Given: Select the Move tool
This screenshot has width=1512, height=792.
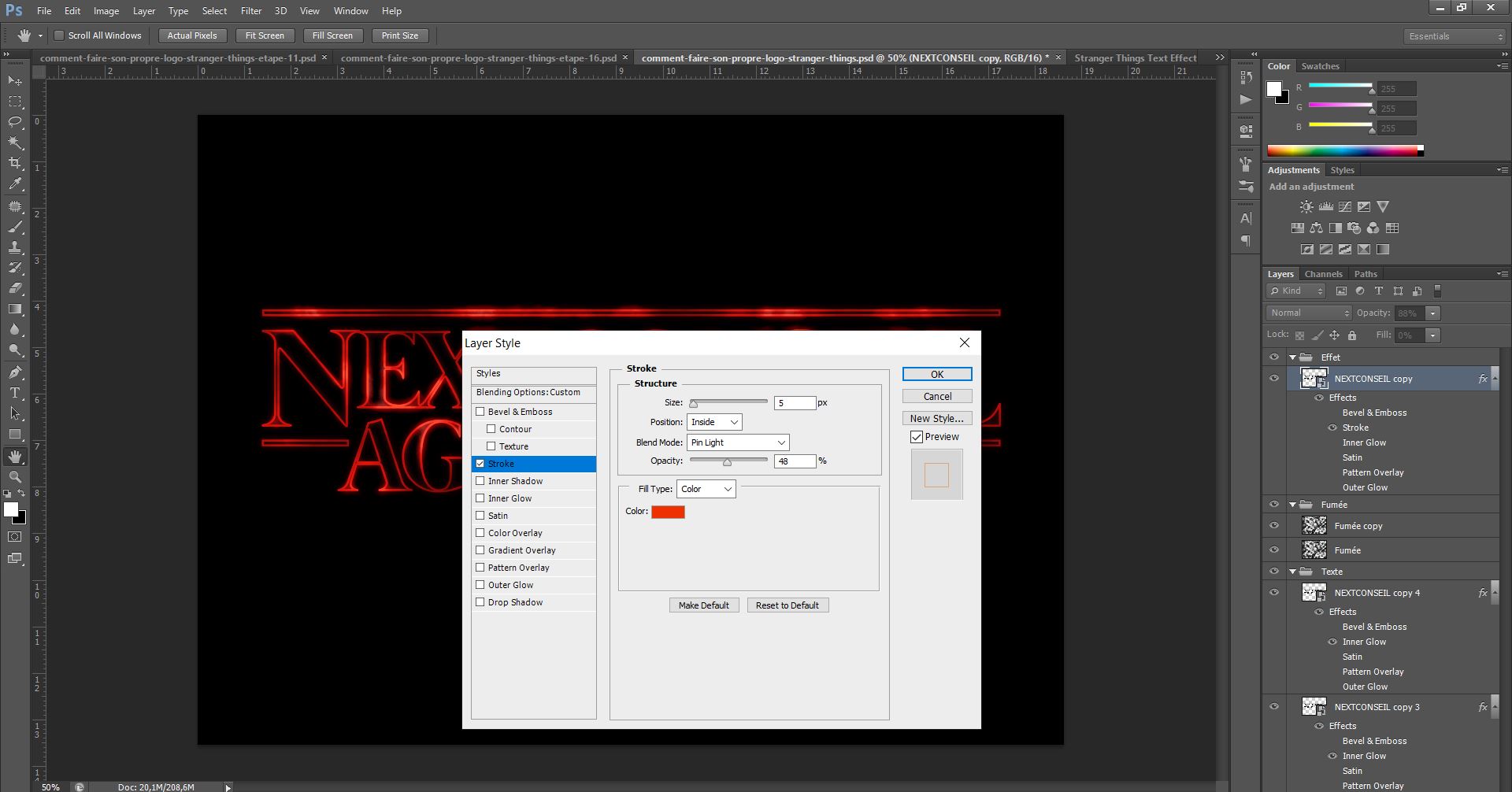Looking at the screenshot, I should click(x=15, y=80).
